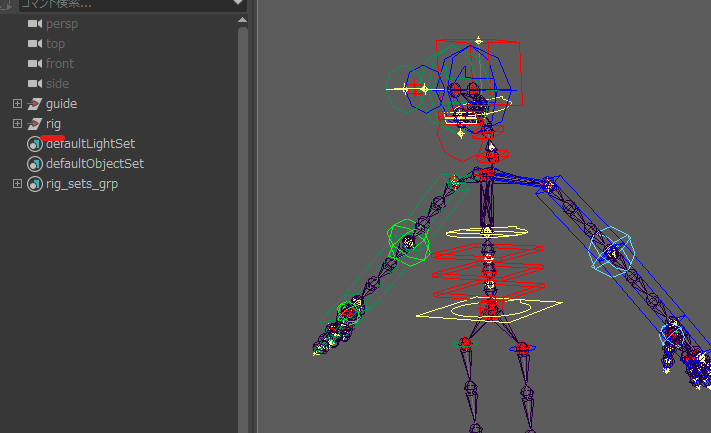Click the guide transform node icon

pyautogui.click(x=35, y=104)
